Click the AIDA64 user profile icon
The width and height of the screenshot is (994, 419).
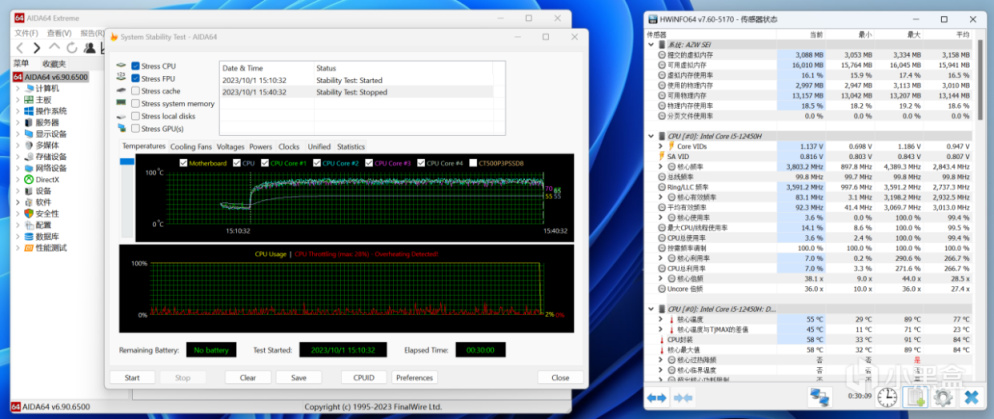tap(89, 48)
